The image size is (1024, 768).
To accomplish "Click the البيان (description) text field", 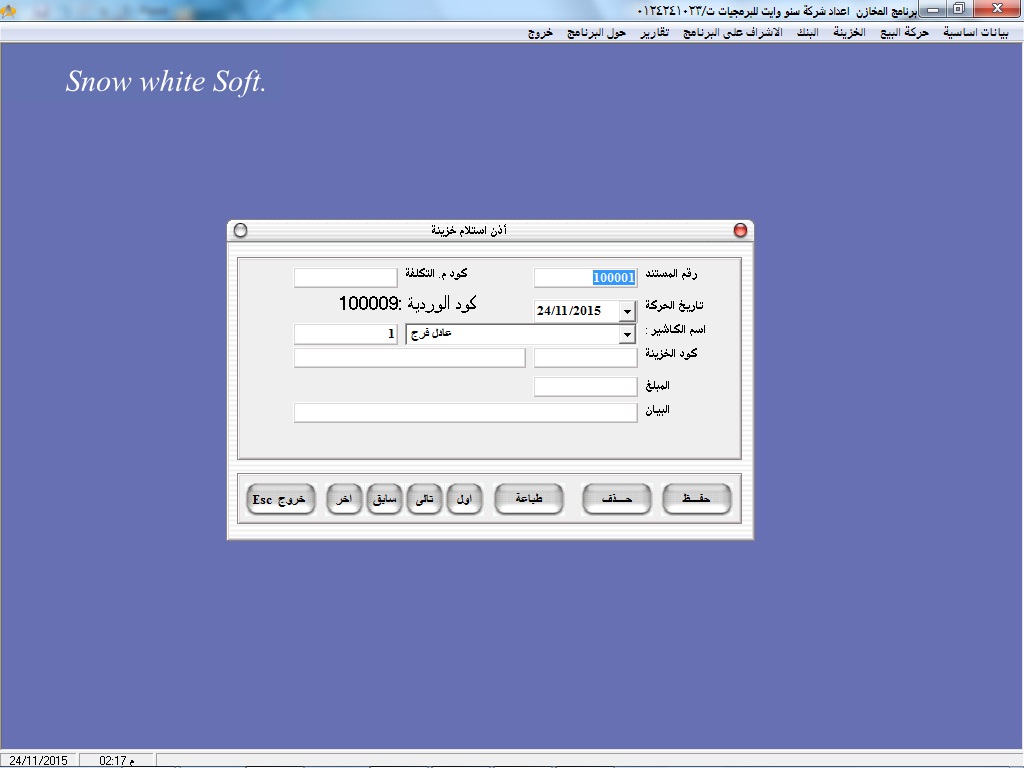I will 465,412.
